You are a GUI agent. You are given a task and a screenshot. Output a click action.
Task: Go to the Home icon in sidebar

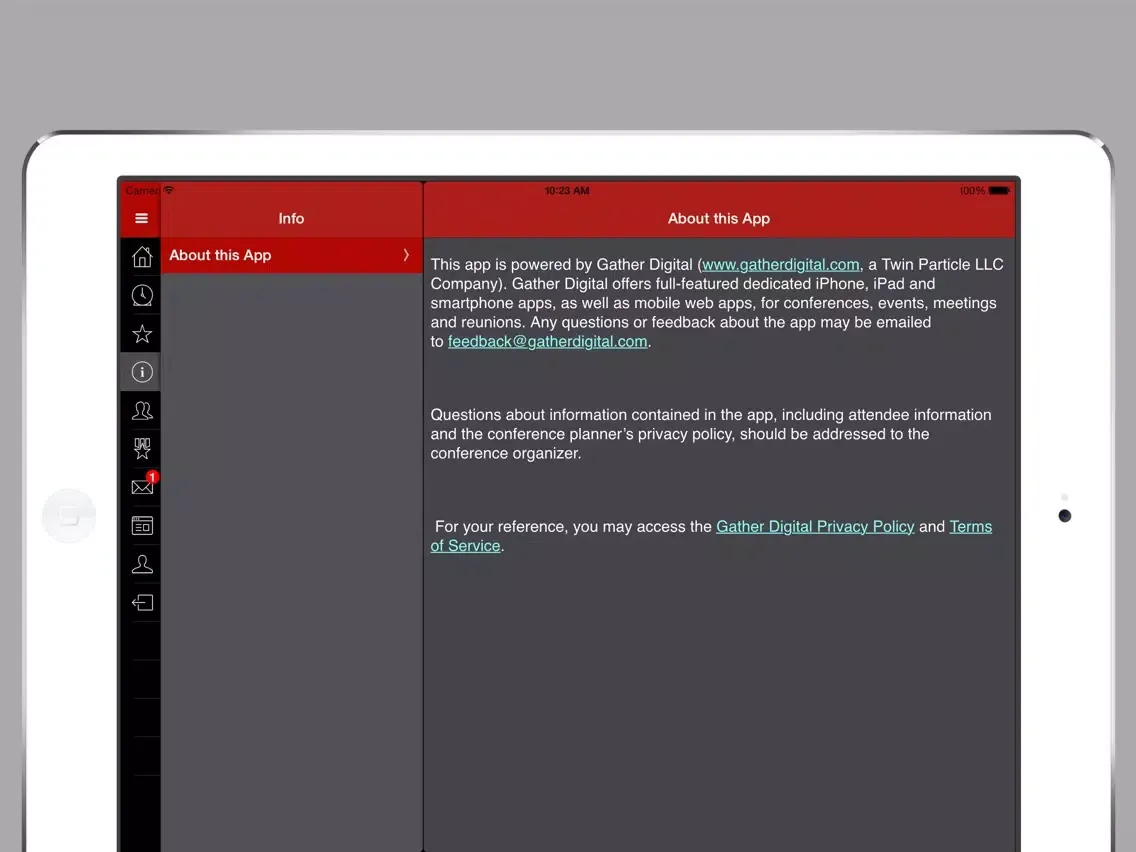(x=142, y=256)
